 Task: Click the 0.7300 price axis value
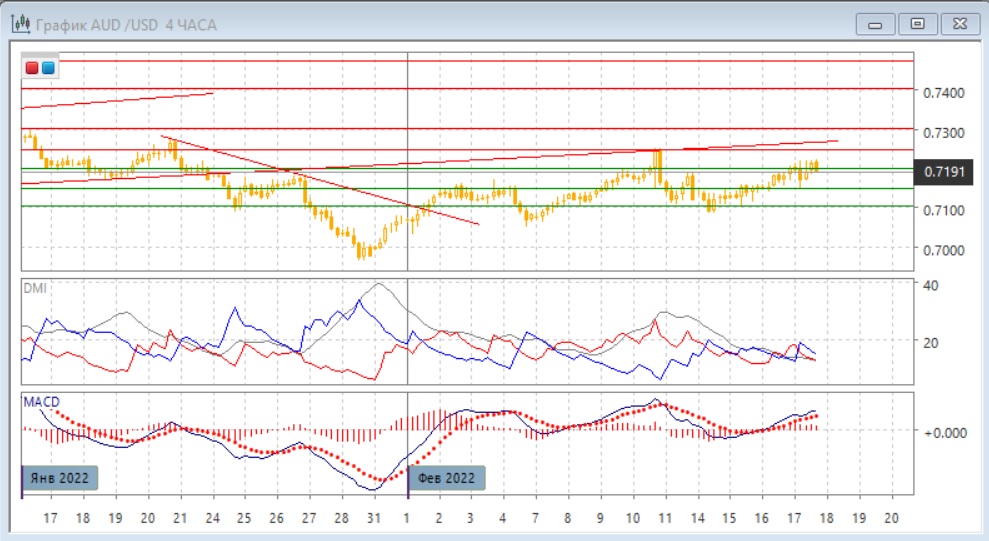(944, 133)
